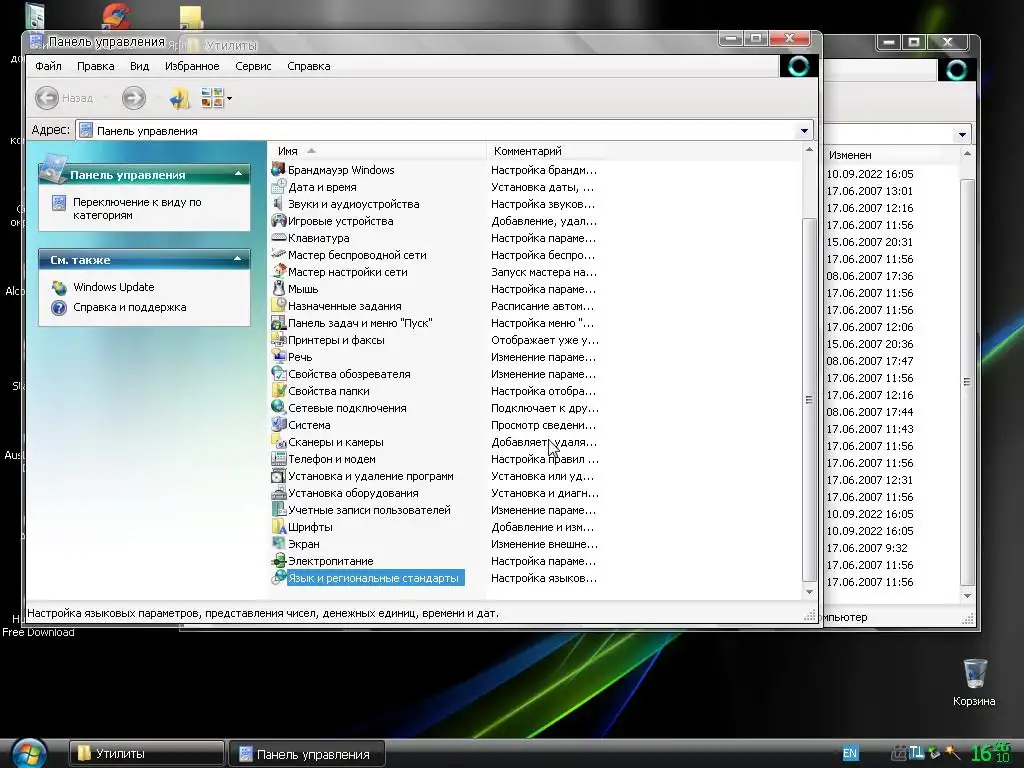Switch to Утилиты taskbar button
The image size is (1024, 768).
(x=146, y=754)
